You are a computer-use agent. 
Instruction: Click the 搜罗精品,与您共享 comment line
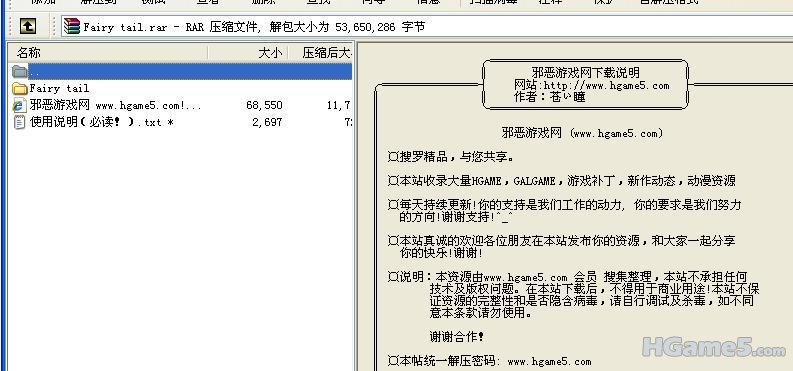pos(452,157)
